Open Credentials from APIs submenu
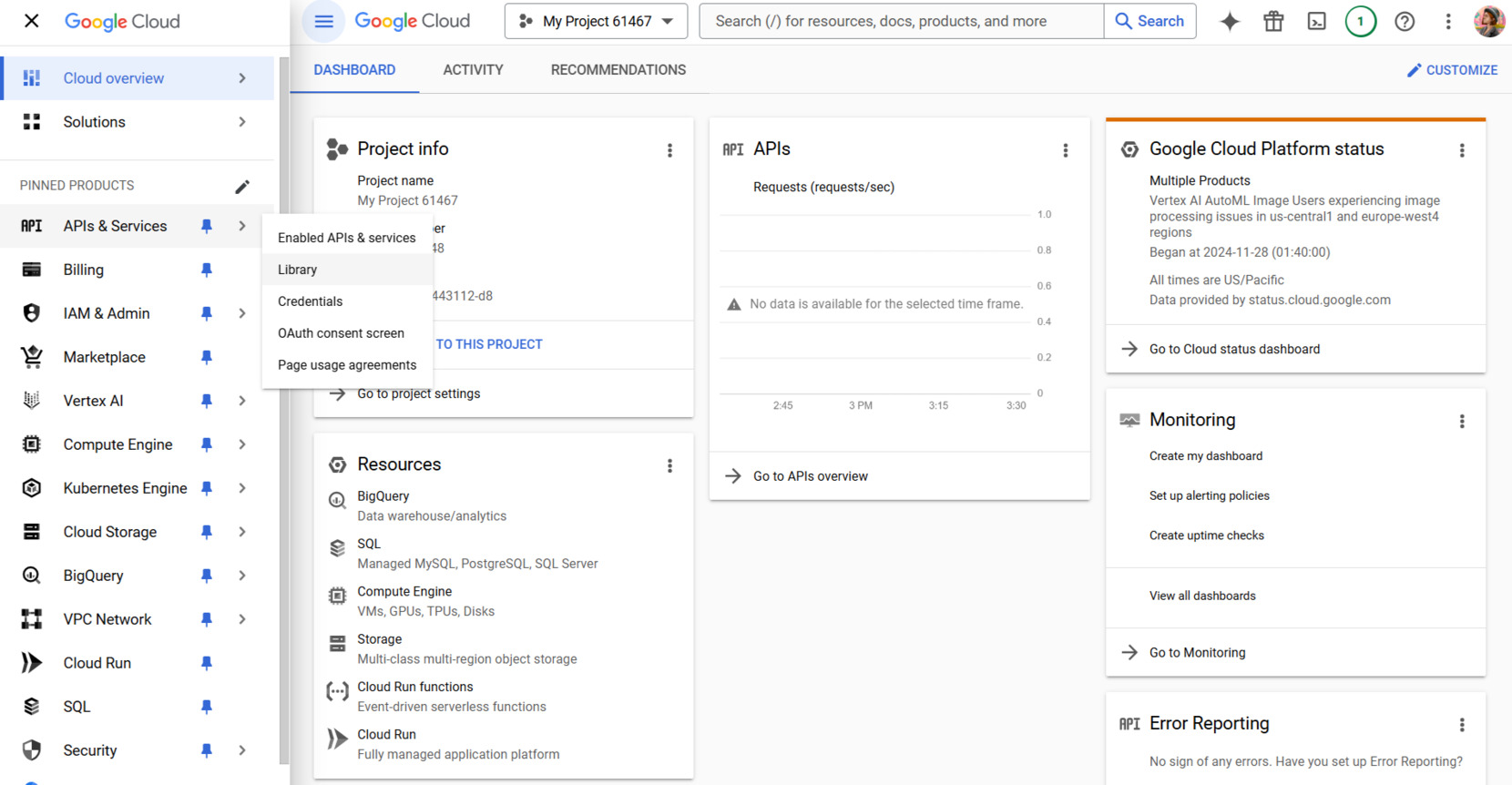Screen dimensions: 1512x785 click(347, 301)
